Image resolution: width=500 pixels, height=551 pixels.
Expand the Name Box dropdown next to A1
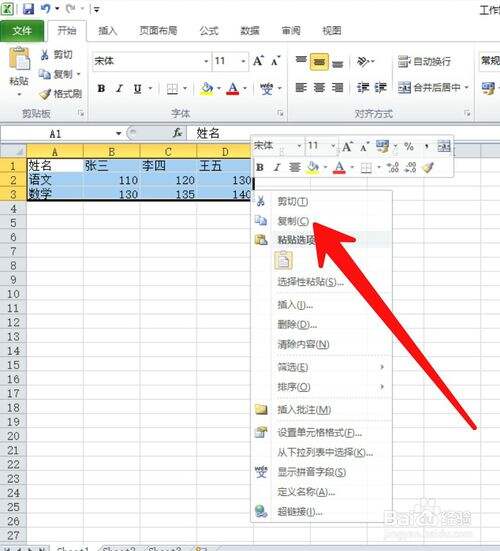coord(119,134)
